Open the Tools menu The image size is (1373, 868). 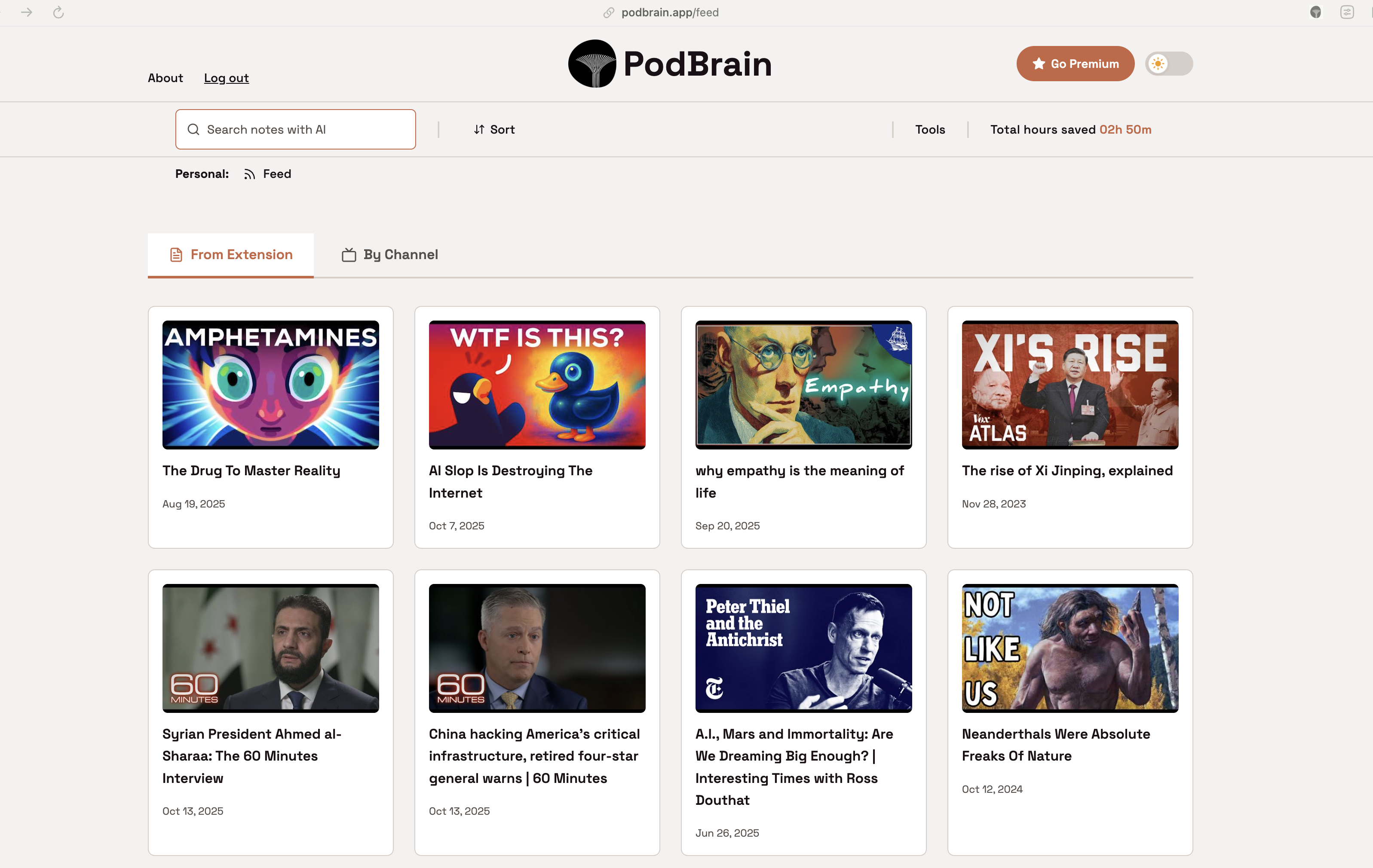[x=930, y=129]
